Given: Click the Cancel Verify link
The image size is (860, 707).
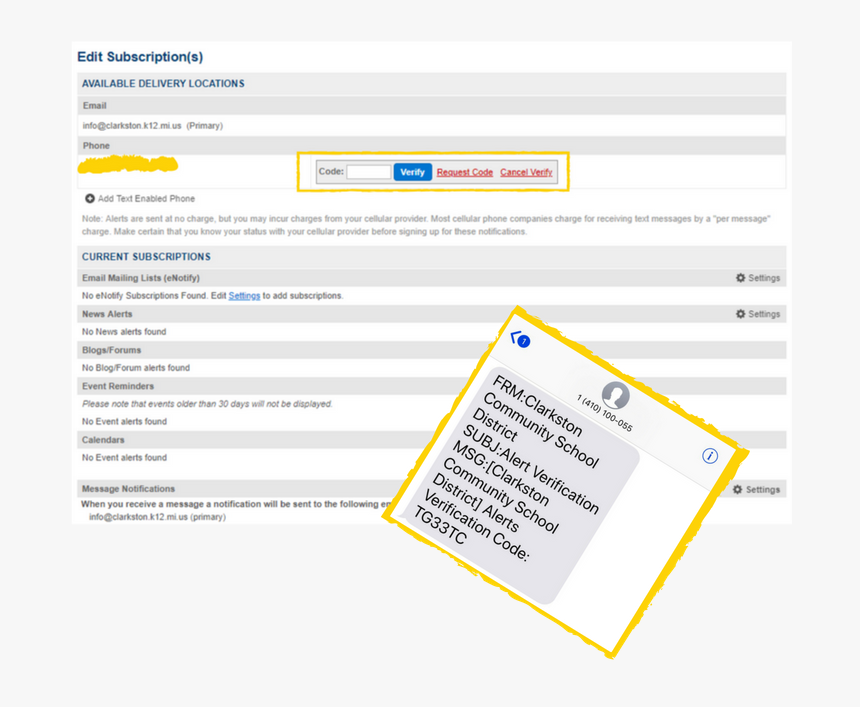Looking at the screenshot, I should click(x=526, y=172).
